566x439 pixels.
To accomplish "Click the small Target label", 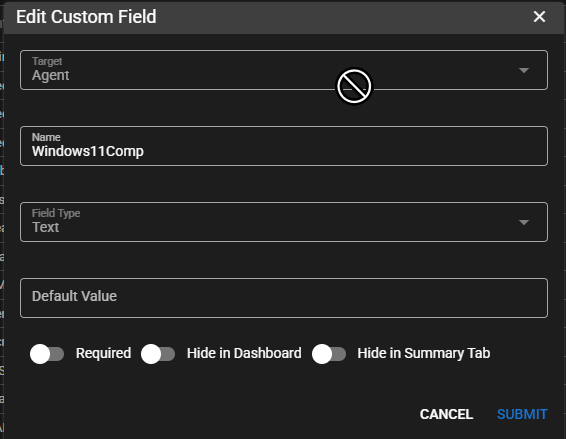I will (47, 61).
